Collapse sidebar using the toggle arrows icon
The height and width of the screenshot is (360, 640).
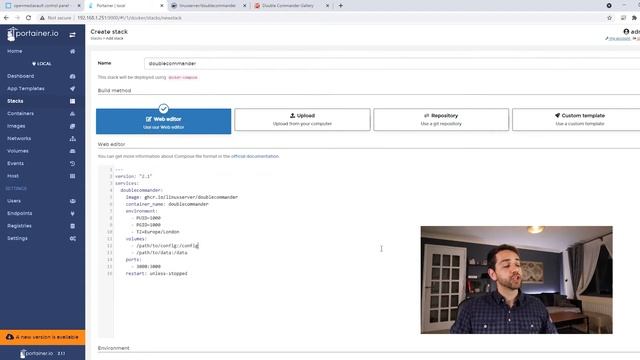[x=72, y=35]
